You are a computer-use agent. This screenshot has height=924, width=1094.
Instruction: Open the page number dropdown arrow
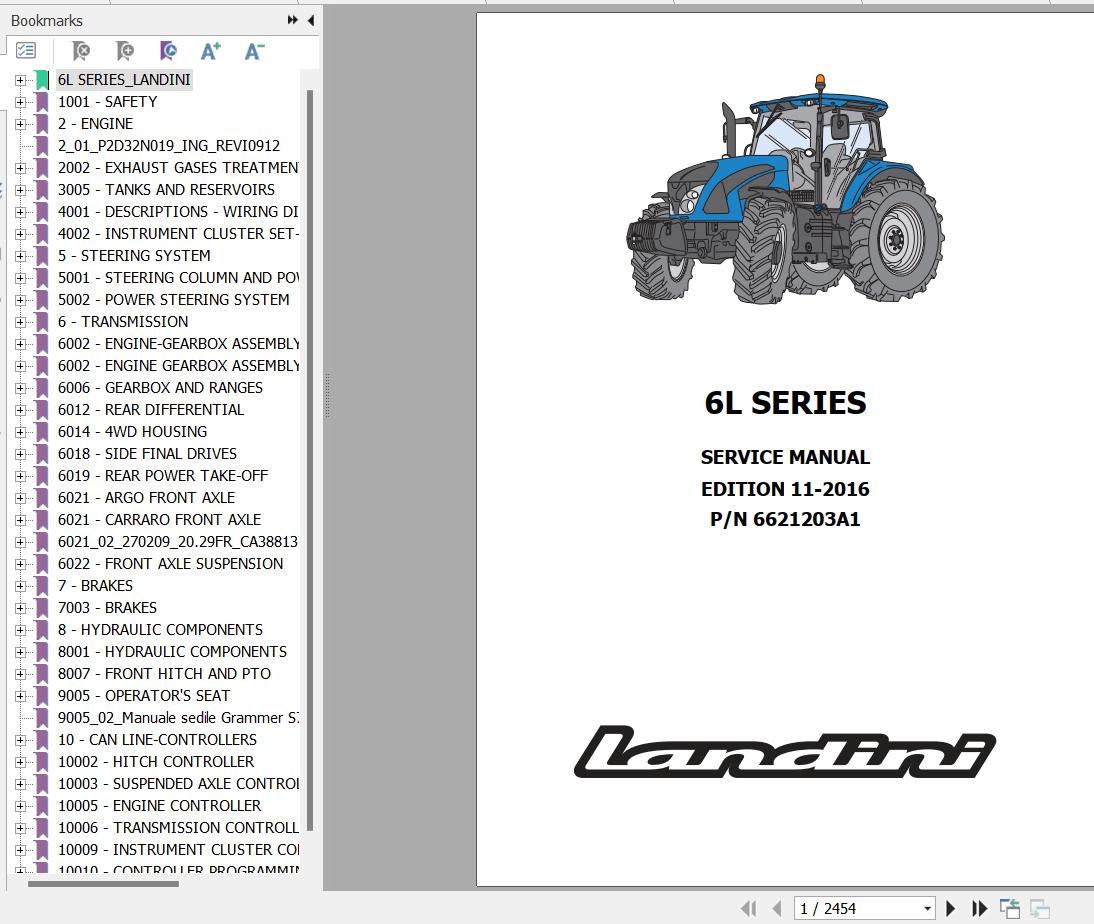pyautogui.click(x=927, y=909)
